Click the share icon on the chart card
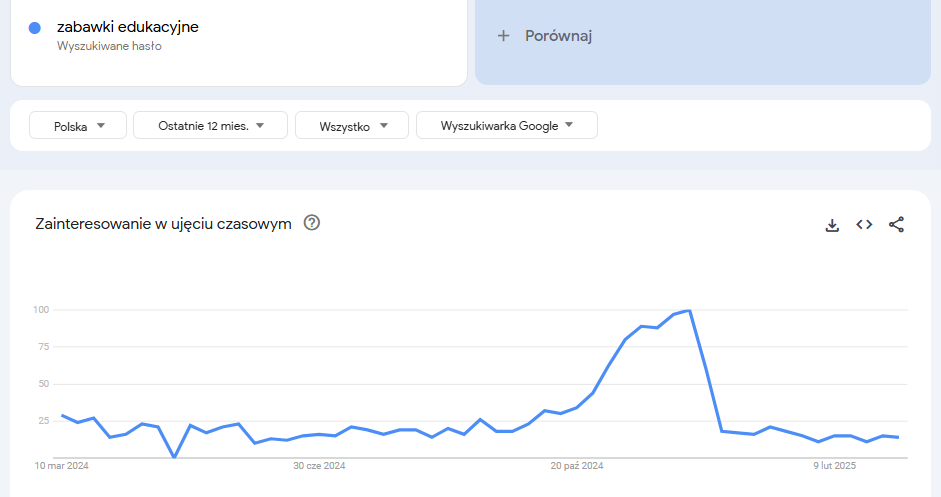 coord(896,225)
